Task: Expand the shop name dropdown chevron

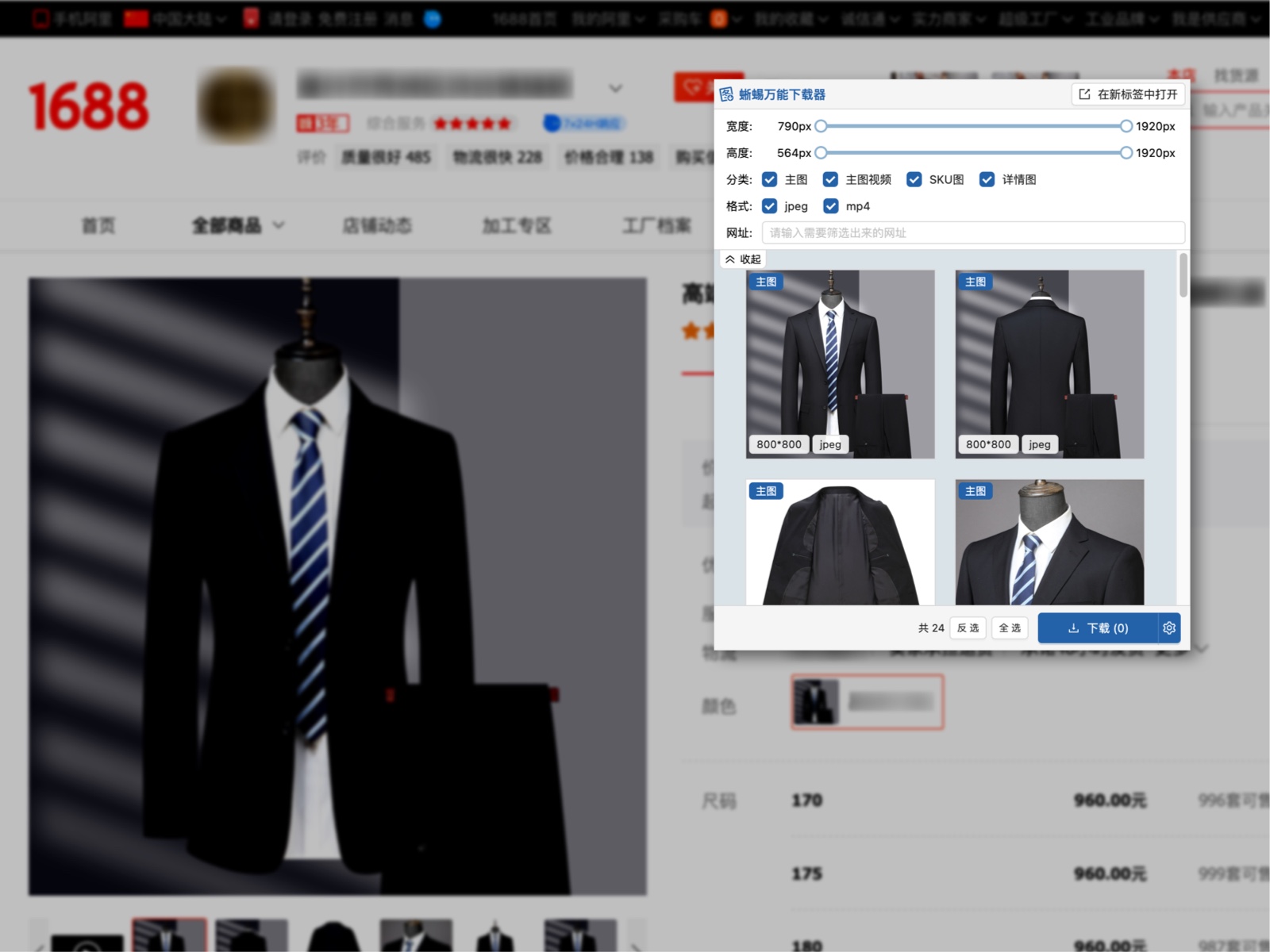Action: (615, 87)
